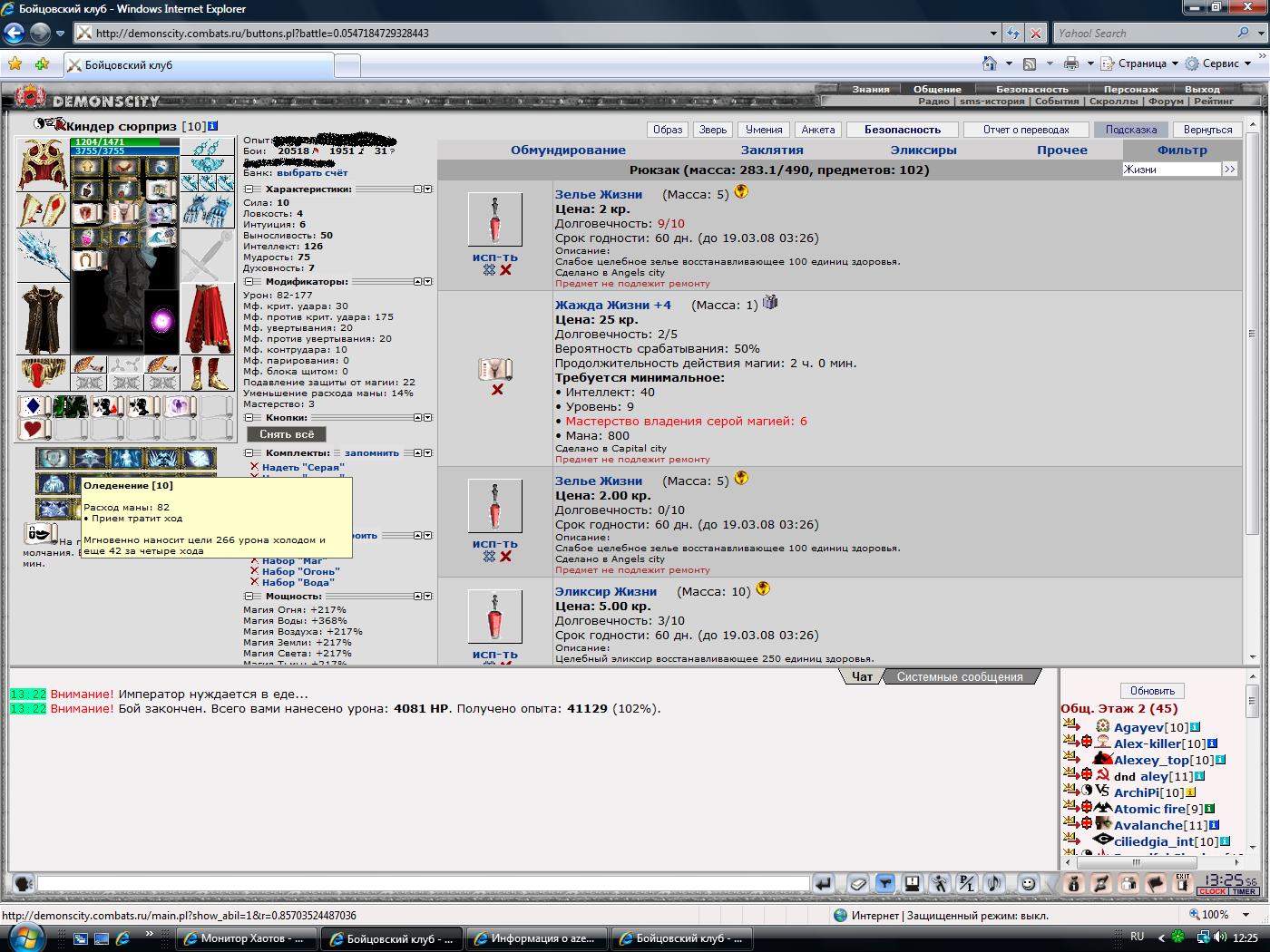Image resolution: width=1270 pixels, height=952 pixels.
Task: Click the red heart scroll slot
Action: tap(34, 429)
